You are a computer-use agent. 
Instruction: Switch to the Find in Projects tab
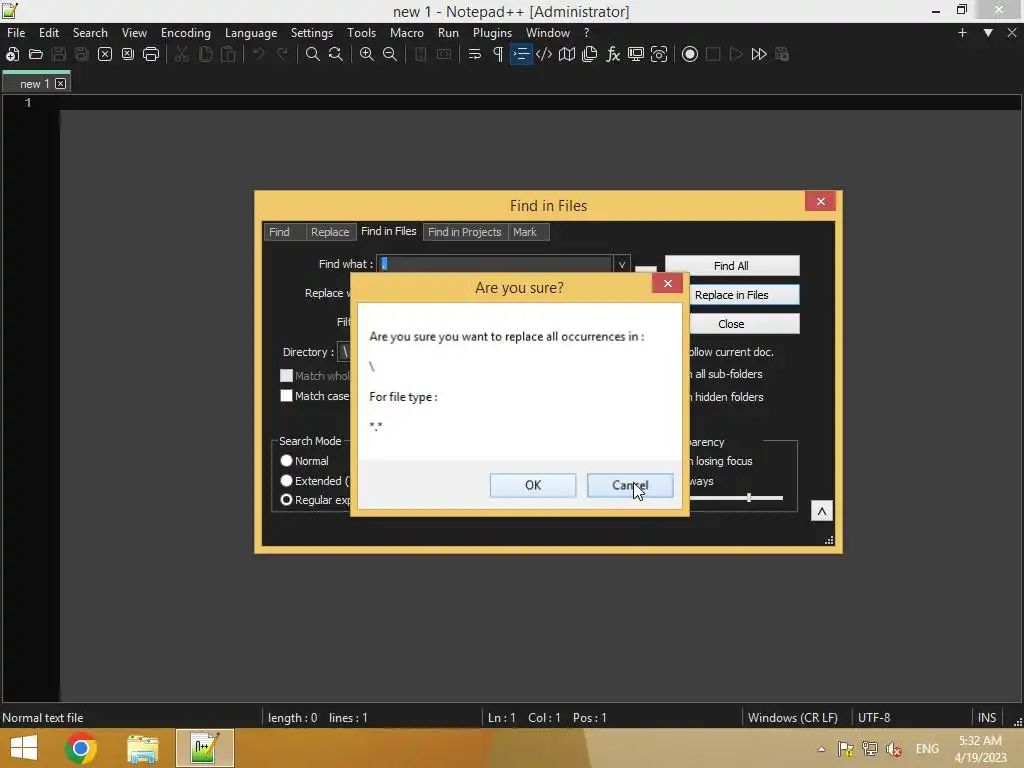click(x=464, y=232)
